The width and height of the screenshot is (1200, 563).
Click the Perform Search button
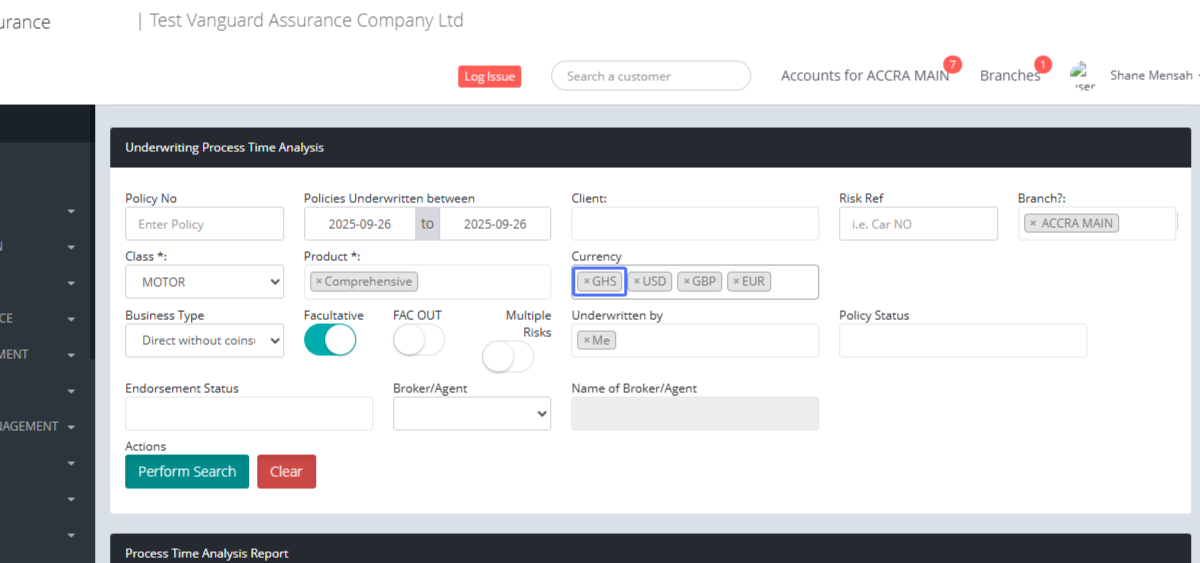[x=187, y=472]
